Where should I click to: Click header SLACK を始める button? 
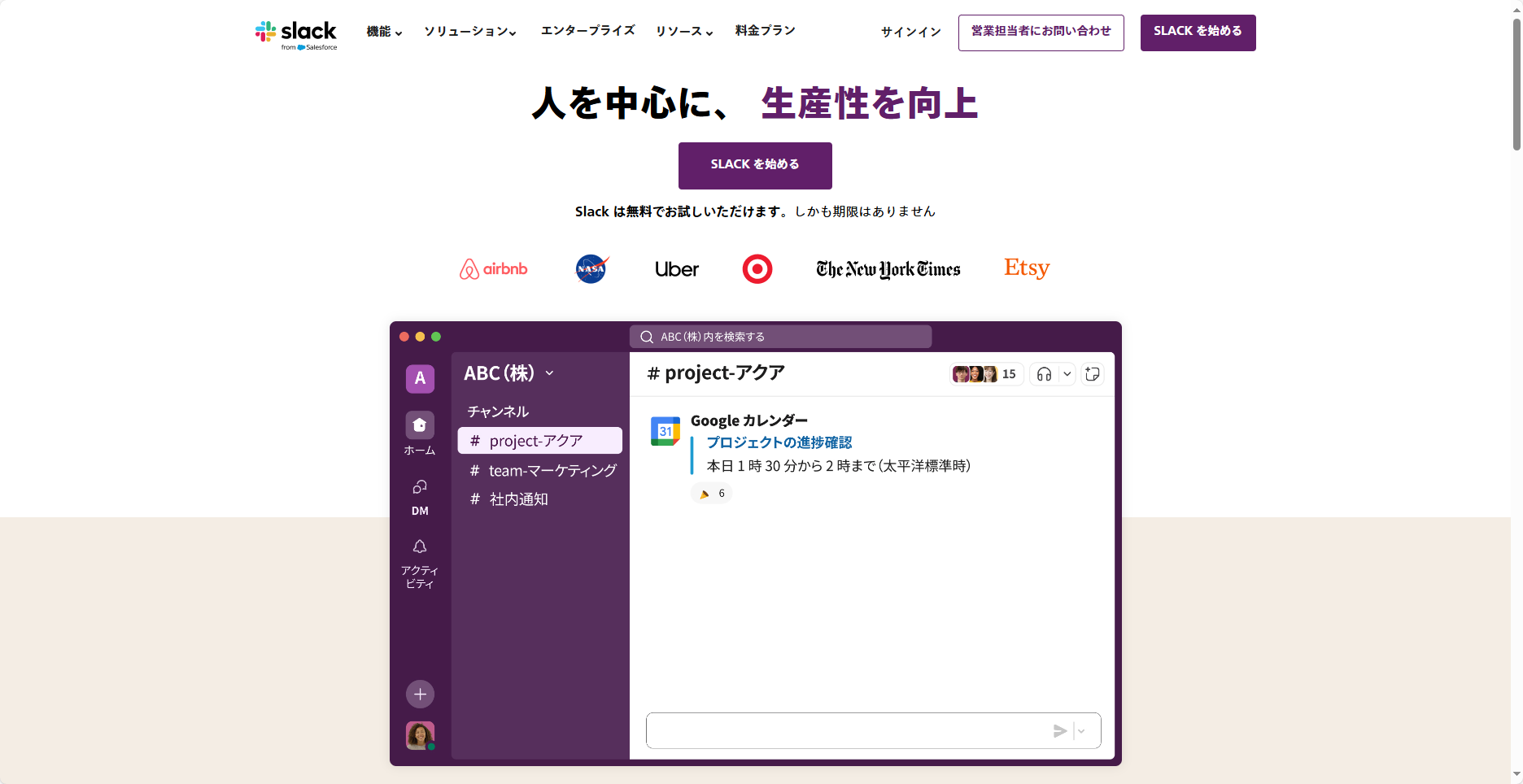tap(1198, 33)
